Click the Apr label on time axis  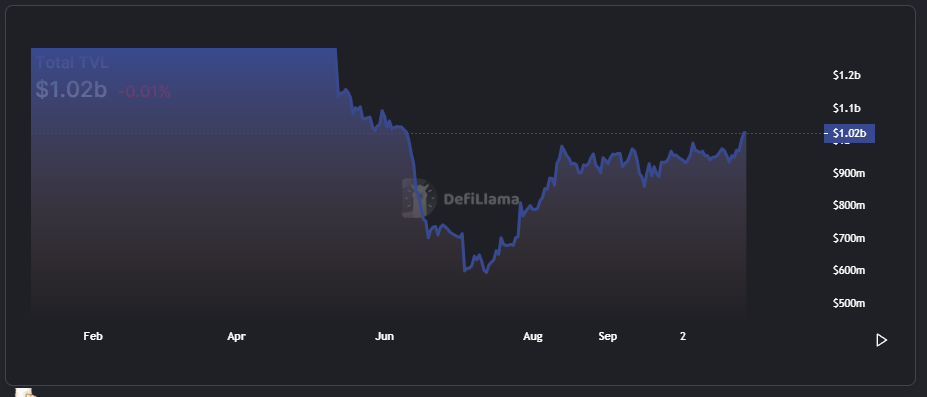pos(236,336)
